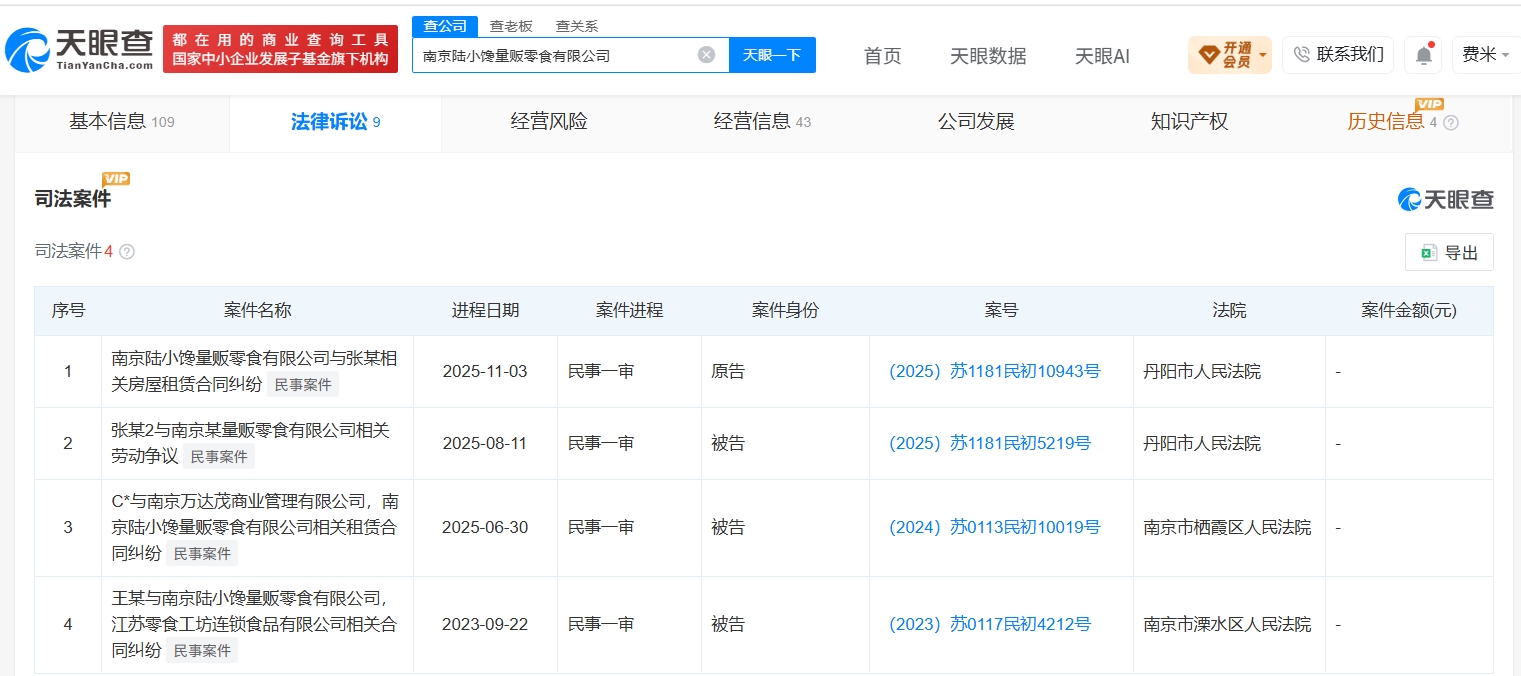This screenshot has height=676, width=1521.
Task: Click case name starting with 王某与南京陆小馋量贩零食有限公司
Action: (x=254, y=624)
